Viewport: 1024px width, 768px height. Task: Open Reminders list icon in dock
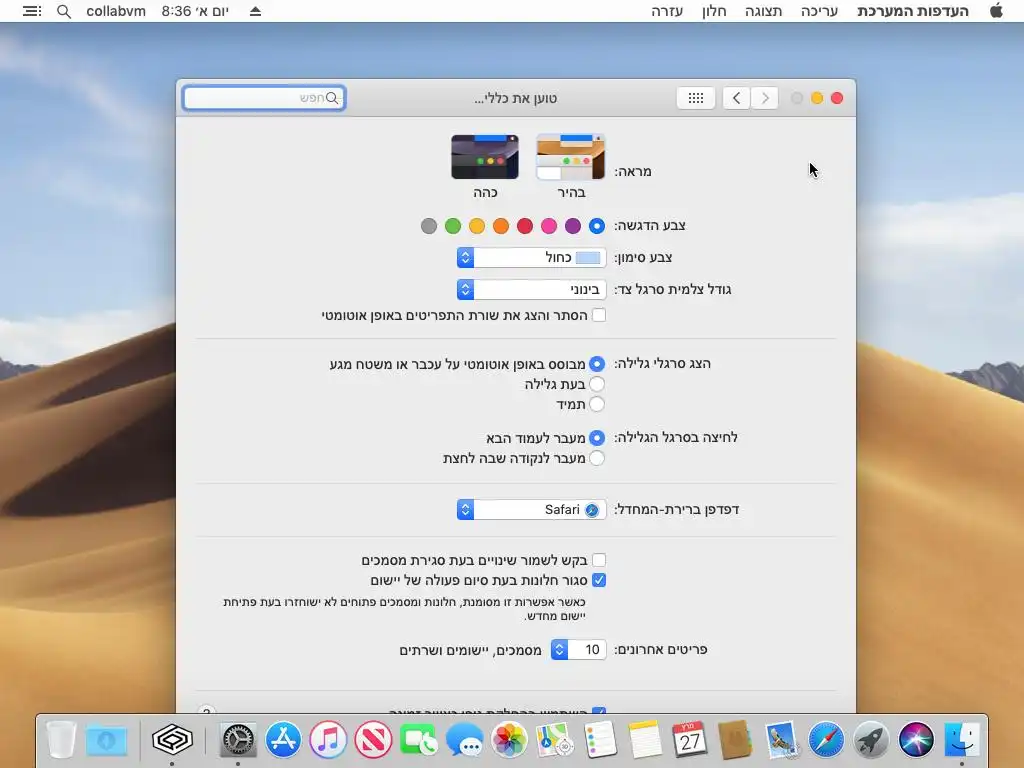click(600, 740)
